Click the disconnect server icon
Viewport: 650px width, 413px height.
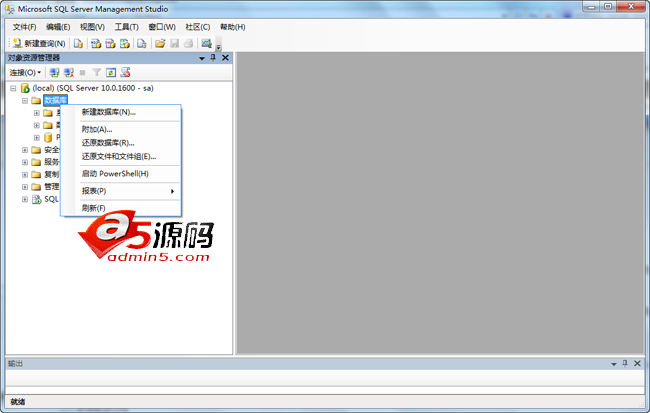pos(69,73)
